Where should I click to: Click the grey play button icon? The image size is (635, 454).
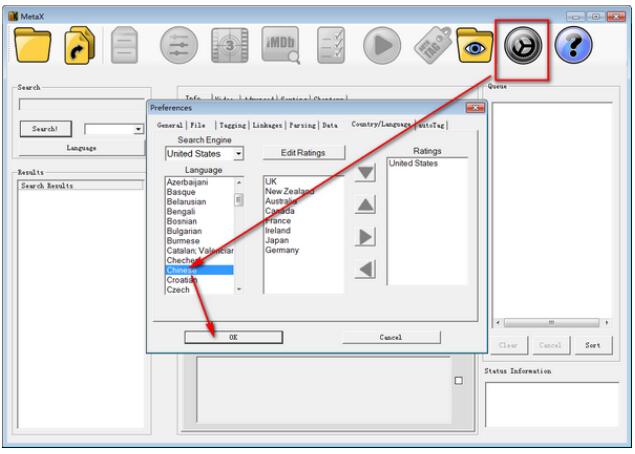[381, 45]
